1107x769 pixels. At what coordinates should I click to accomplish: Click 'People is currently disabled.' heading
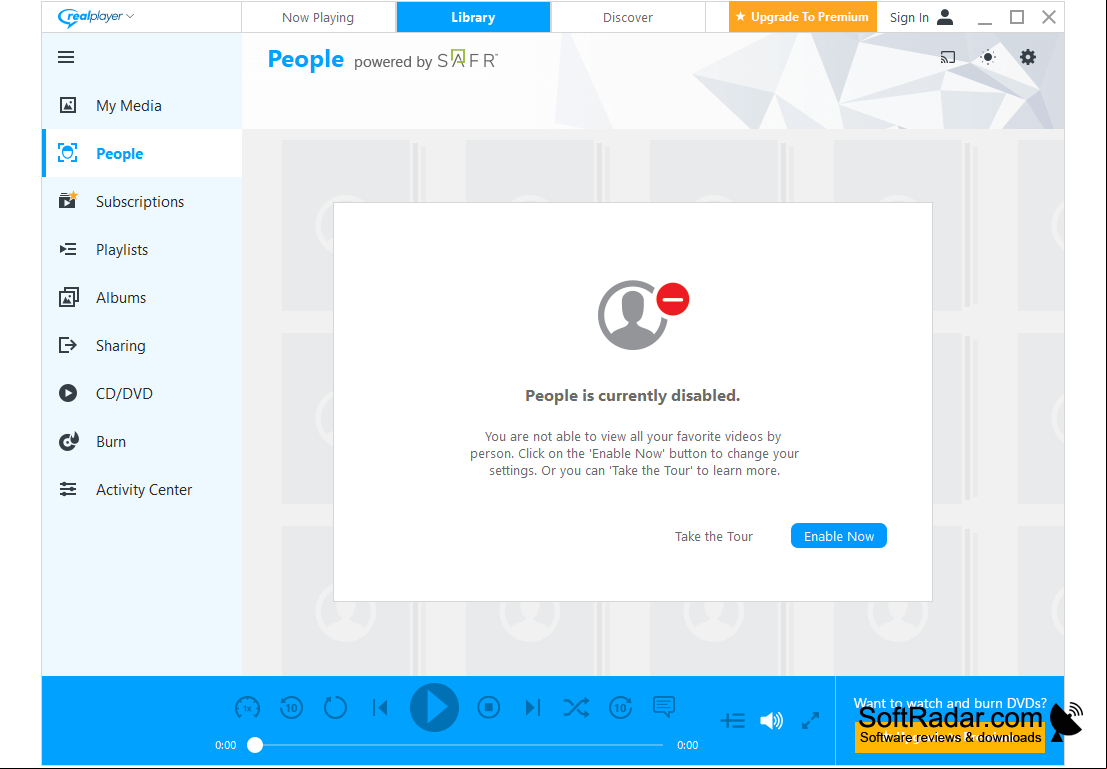tap(633, 395)
